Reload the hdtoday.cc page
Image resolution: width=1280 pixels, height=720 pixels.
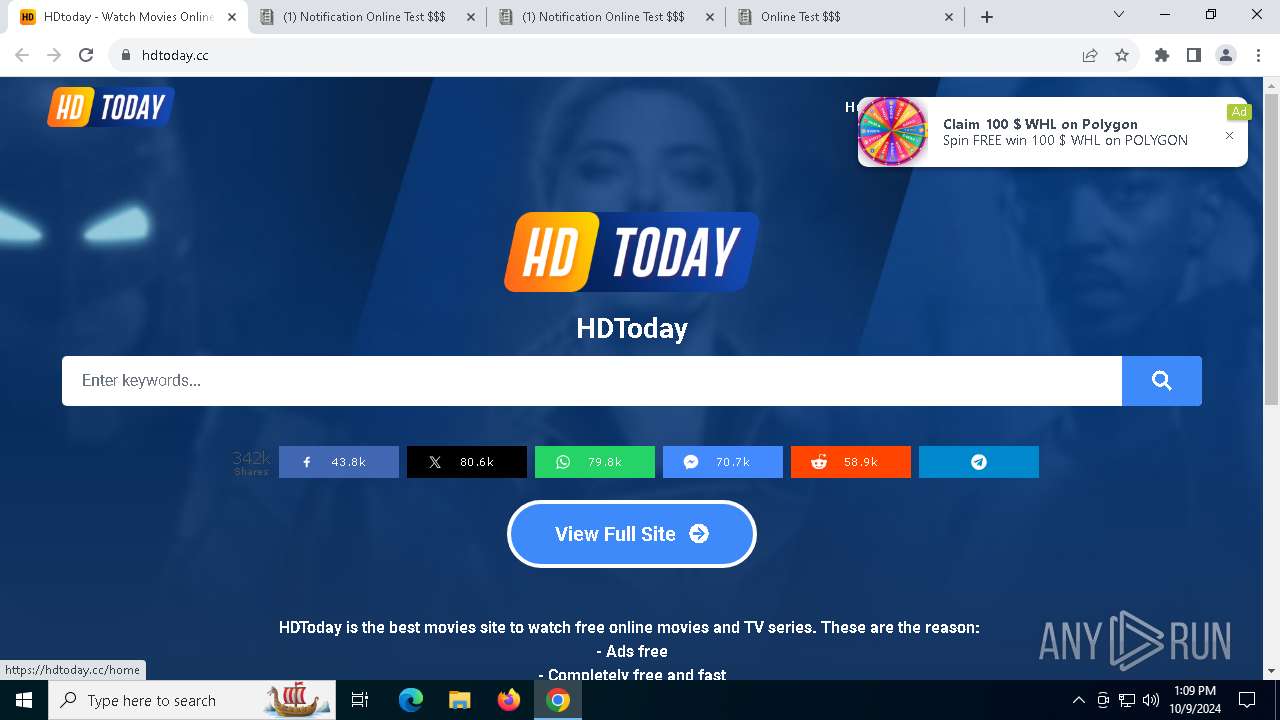coord(86,55)
